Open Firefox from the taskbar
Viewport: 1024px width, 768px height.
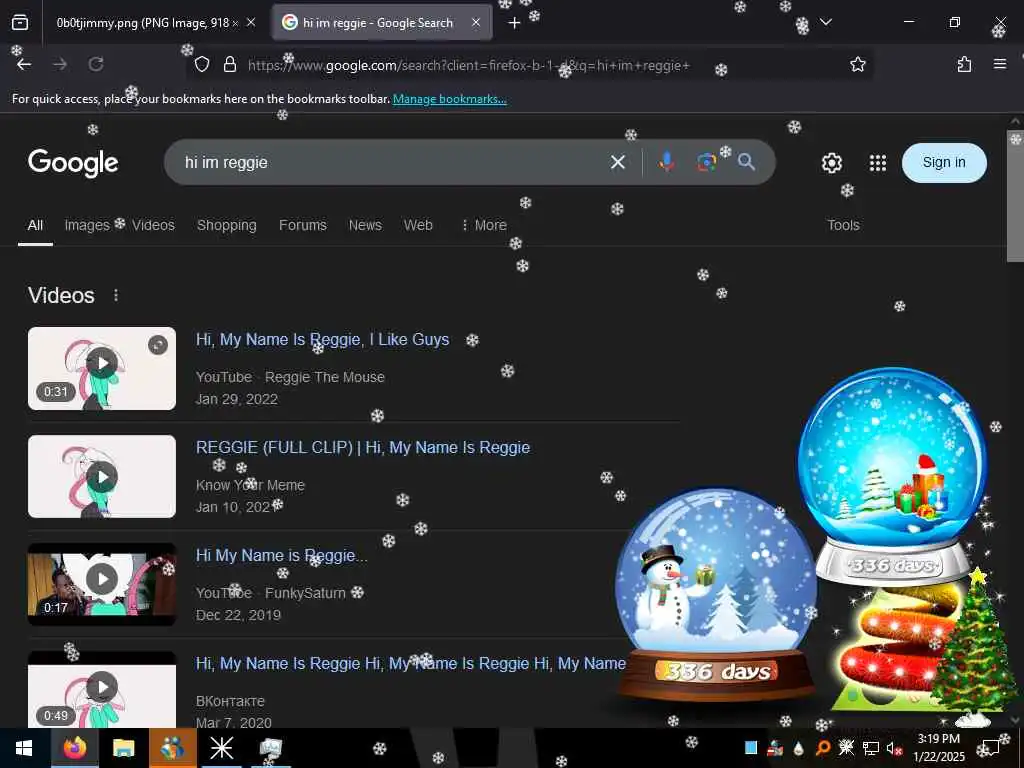tap(74, 748)
